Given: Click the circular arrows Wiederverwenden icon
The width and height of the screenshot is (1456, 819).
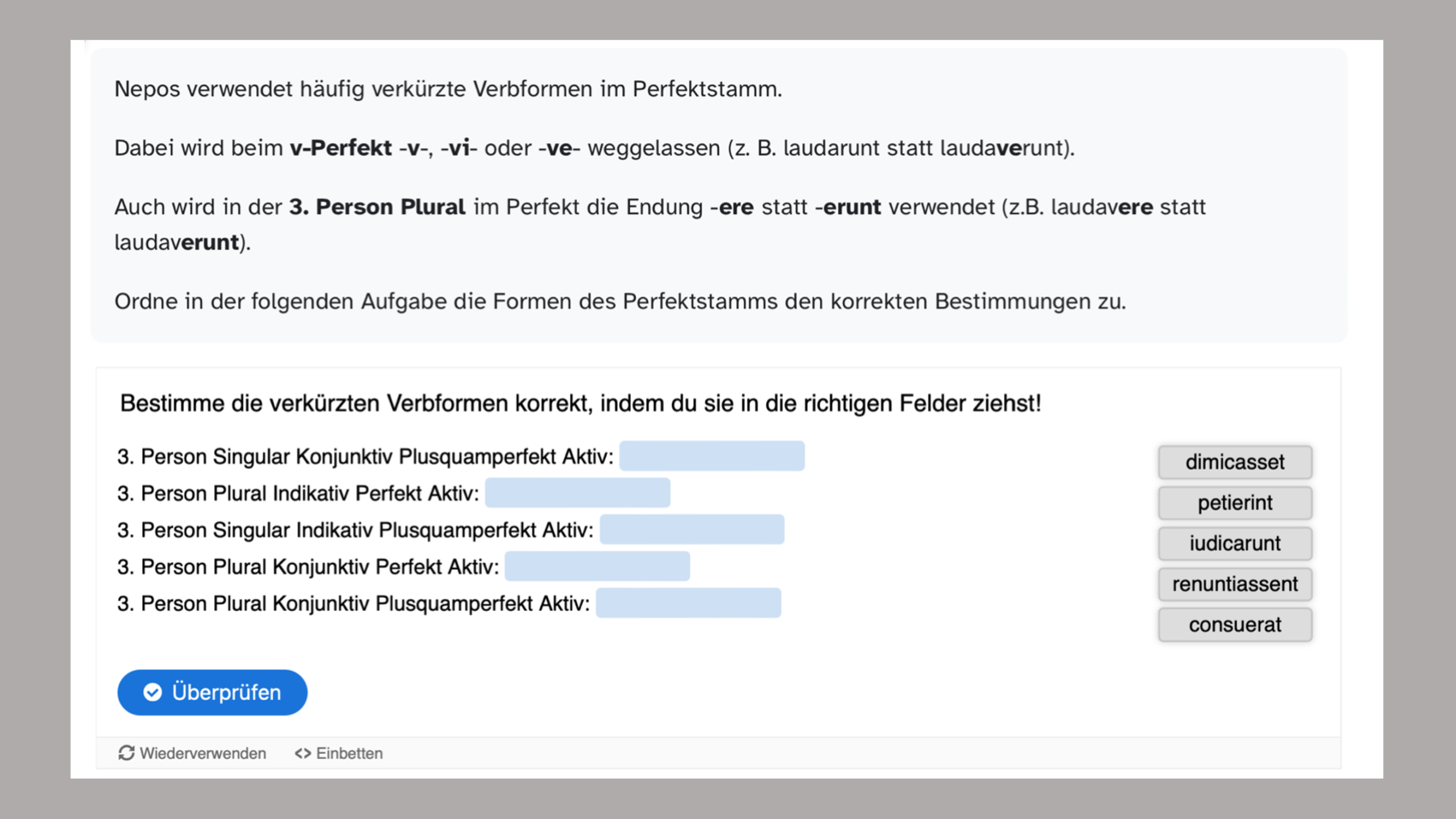Looking at the screenshot, I should pyautogui.click(x=126, y=753).
